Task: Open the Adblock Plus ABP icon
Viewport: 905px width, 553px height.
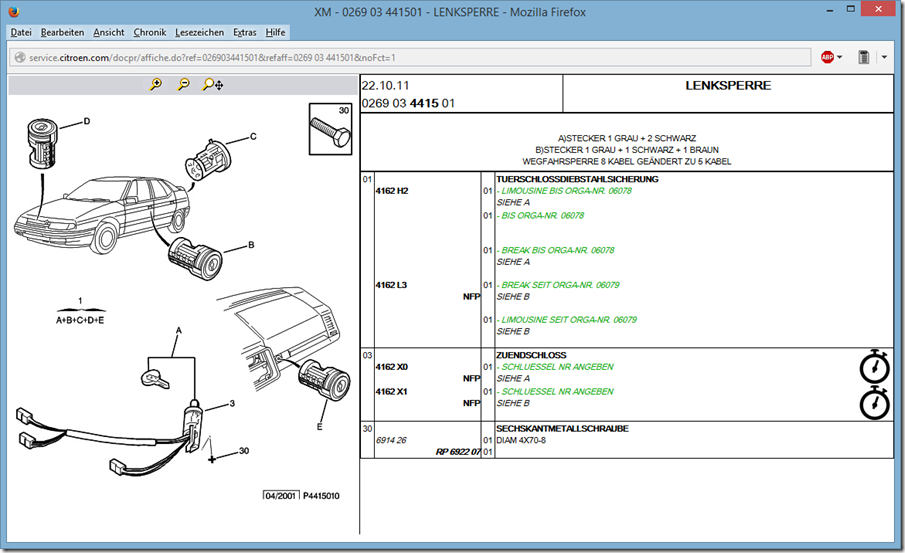Action: tap(827, 57)
